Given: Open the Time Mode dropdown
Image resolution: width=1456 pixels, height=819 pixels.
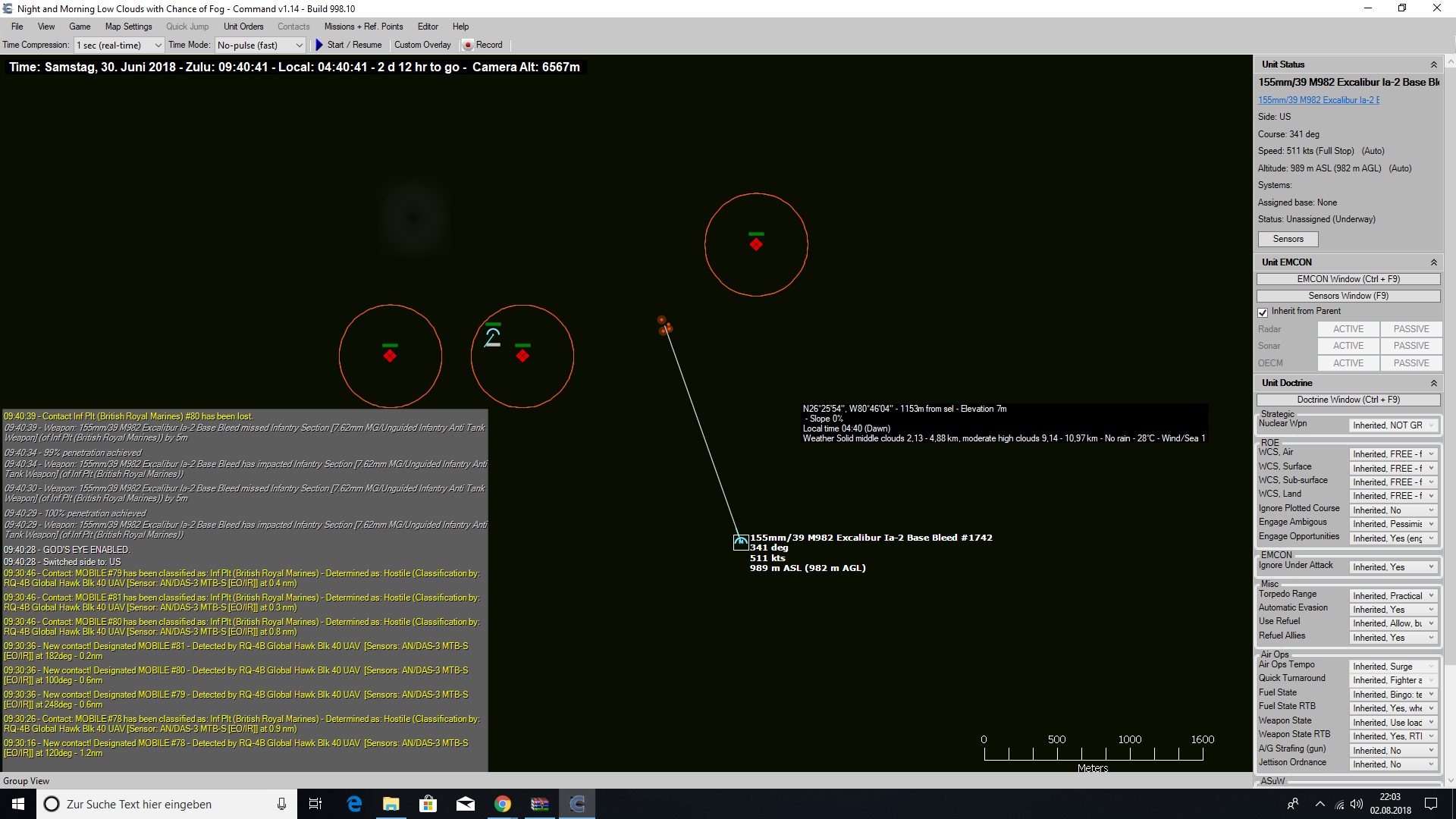Looking at the screenshot, I should (260, 45).
